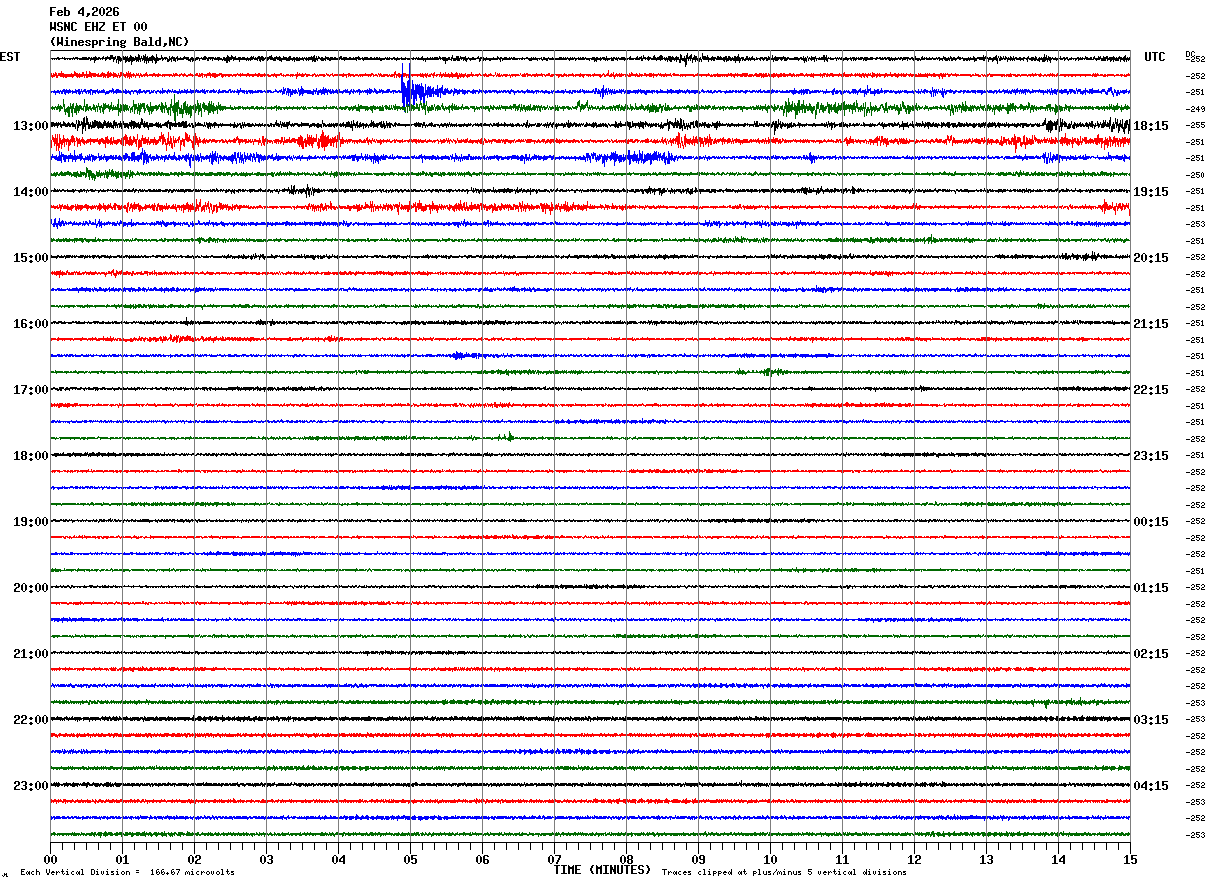Click the 'EST' timezone label
The height and width of the screenshot is (886, 1210).
point(9,57)
